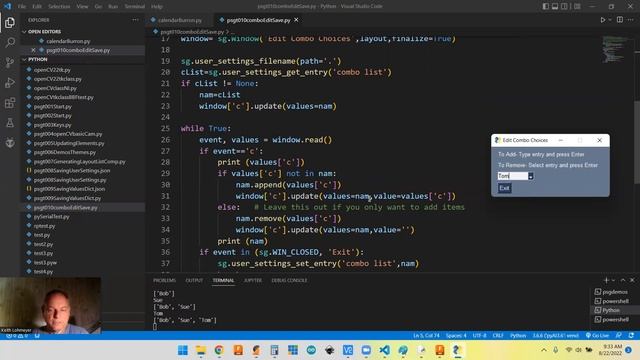
Task: Open Run and Debug view icon
Action: (10, 82)
